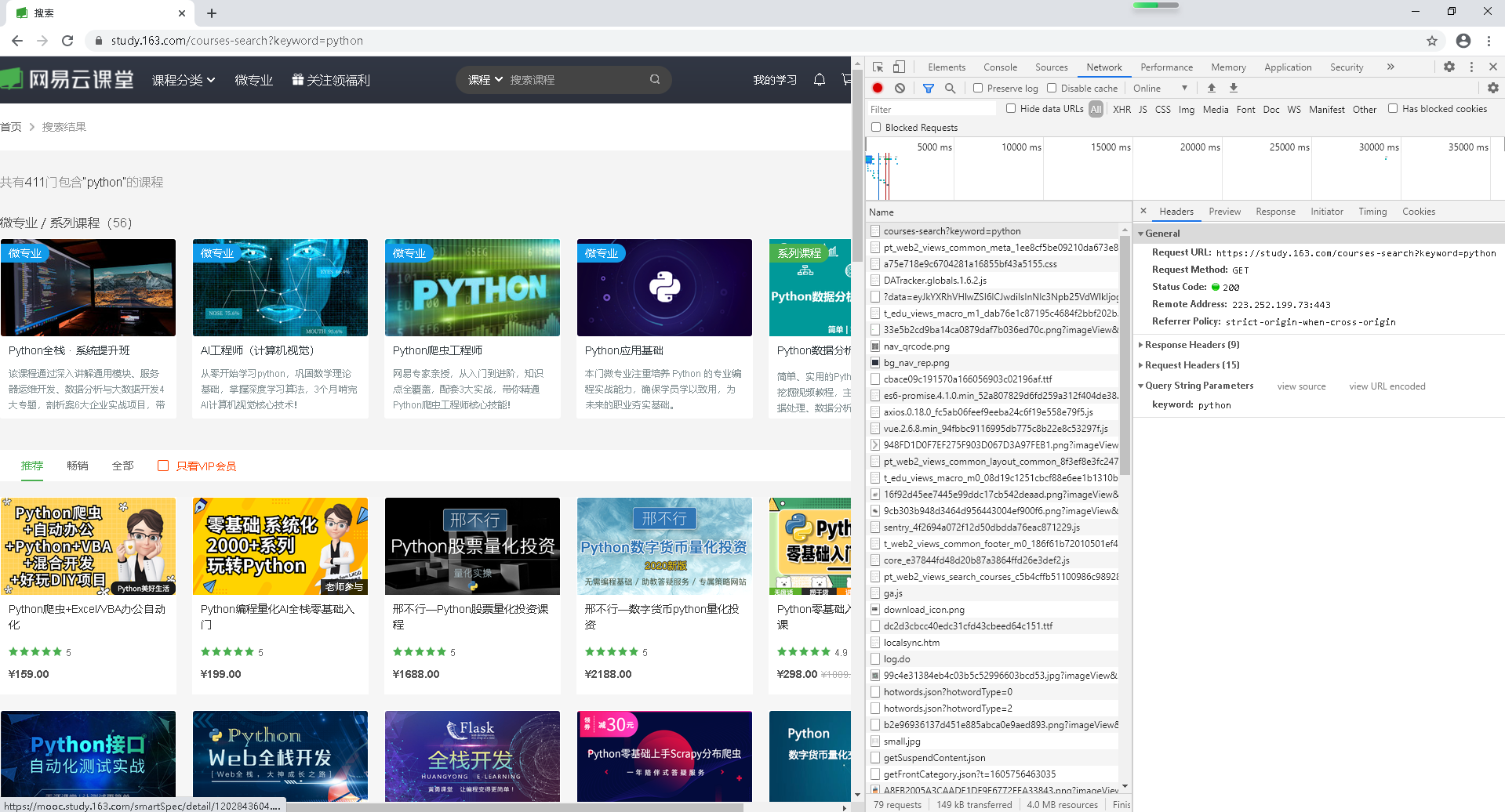Image resolution: width=1505 pixels, height=812 pixels.
Task: Open DevTools customize three-dot menu
Action: (1471, 67)
